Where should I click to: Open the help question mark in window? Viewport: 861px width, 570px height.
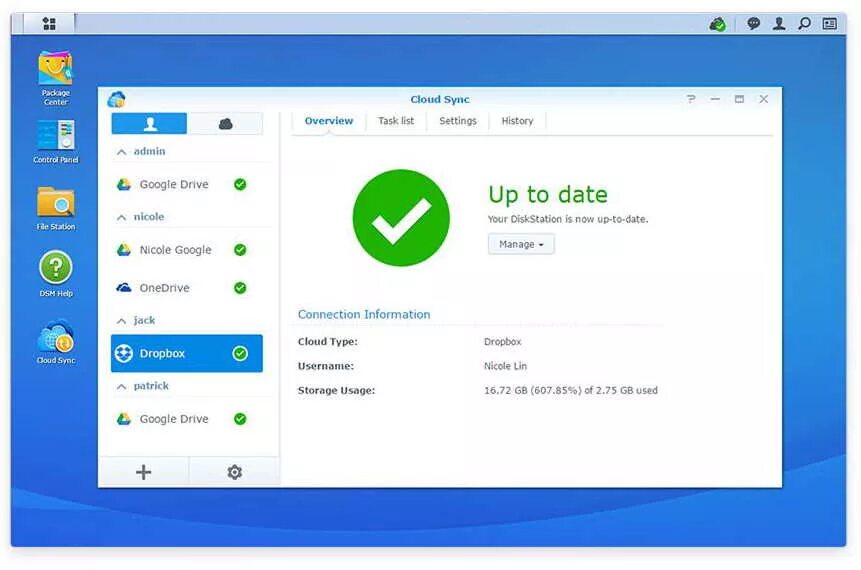click(x=691, y=99)
